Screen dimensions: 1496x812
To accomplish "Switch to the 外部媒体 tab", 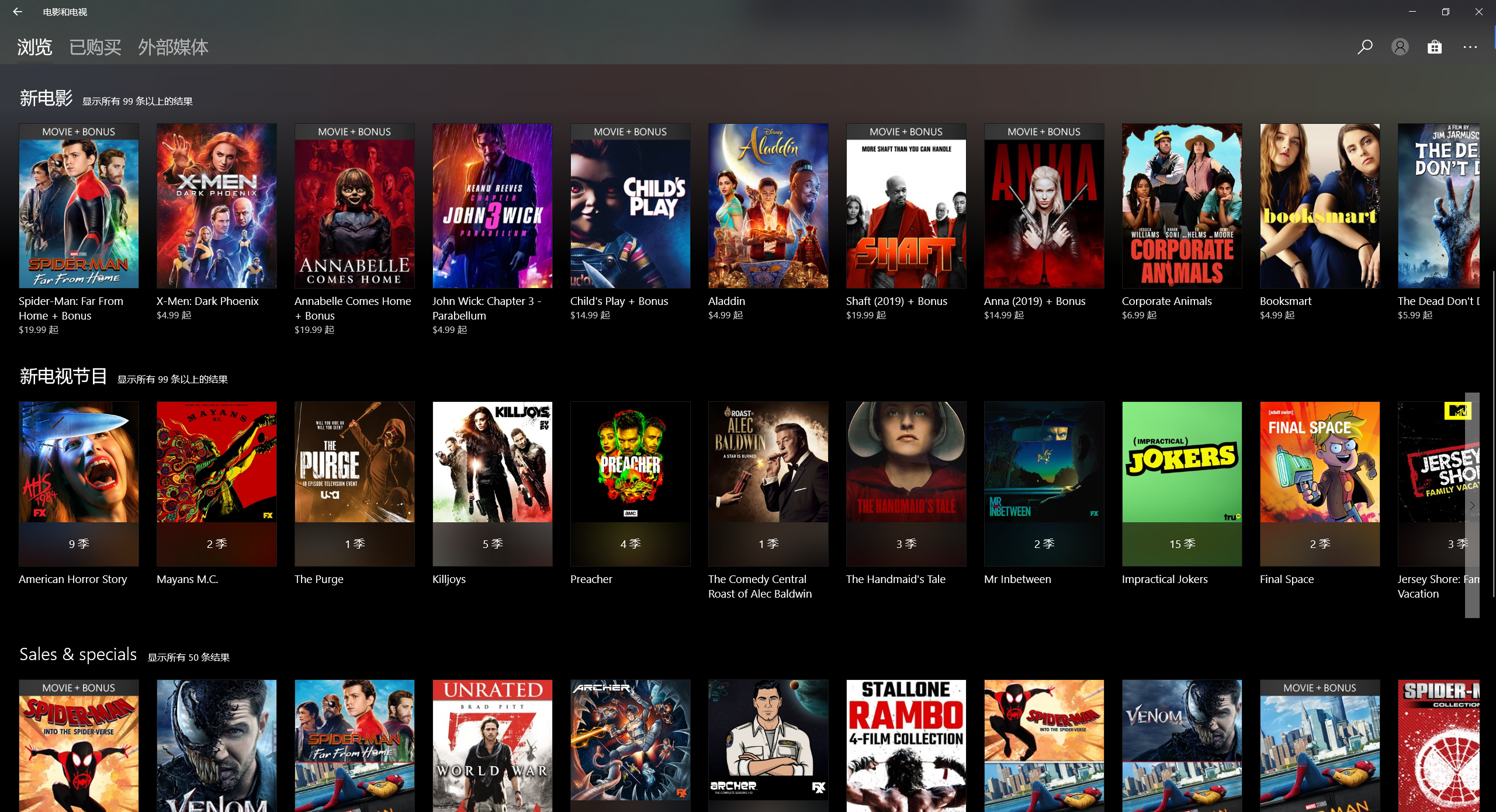I will point(173,47).
